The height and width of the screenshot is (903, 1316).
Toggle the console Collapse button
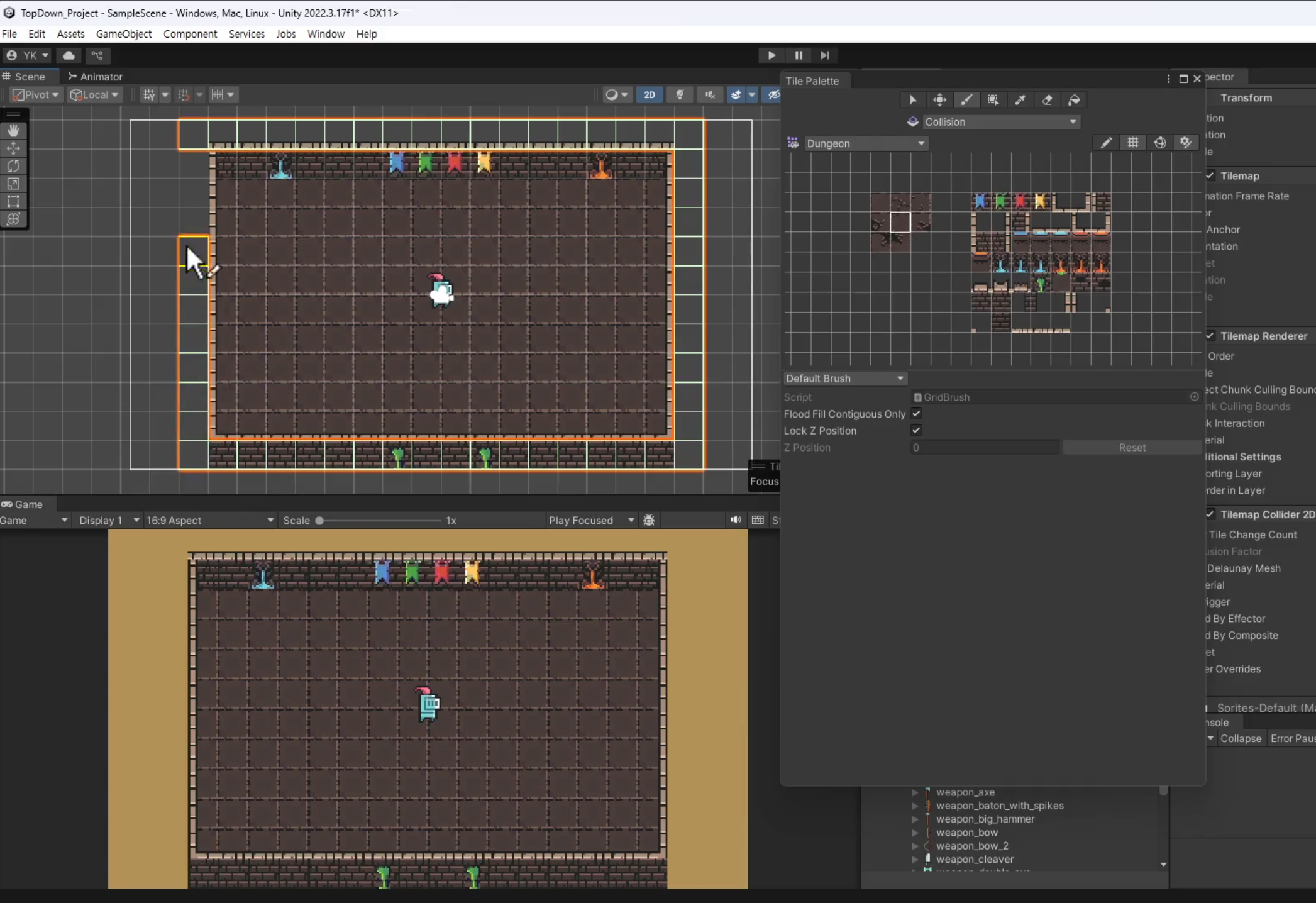[x=1241, y=738]
